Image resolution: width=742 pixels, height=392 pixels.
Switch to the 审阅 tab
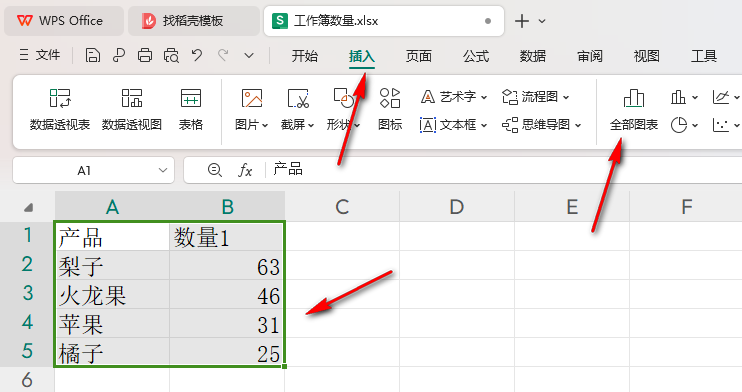[590, 56]
